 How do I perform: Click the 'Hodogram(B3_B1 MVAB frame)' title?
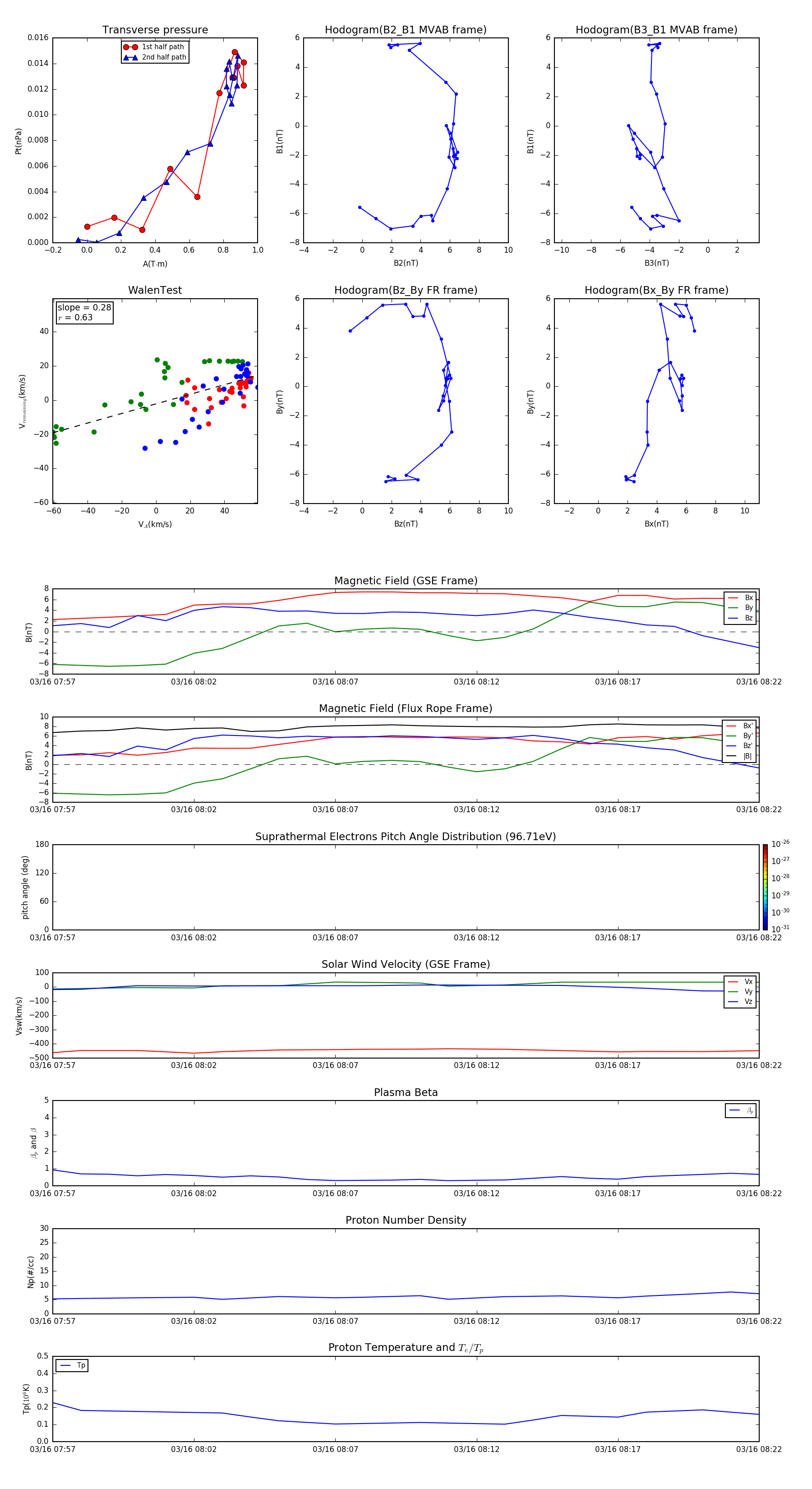pos(656,30)
